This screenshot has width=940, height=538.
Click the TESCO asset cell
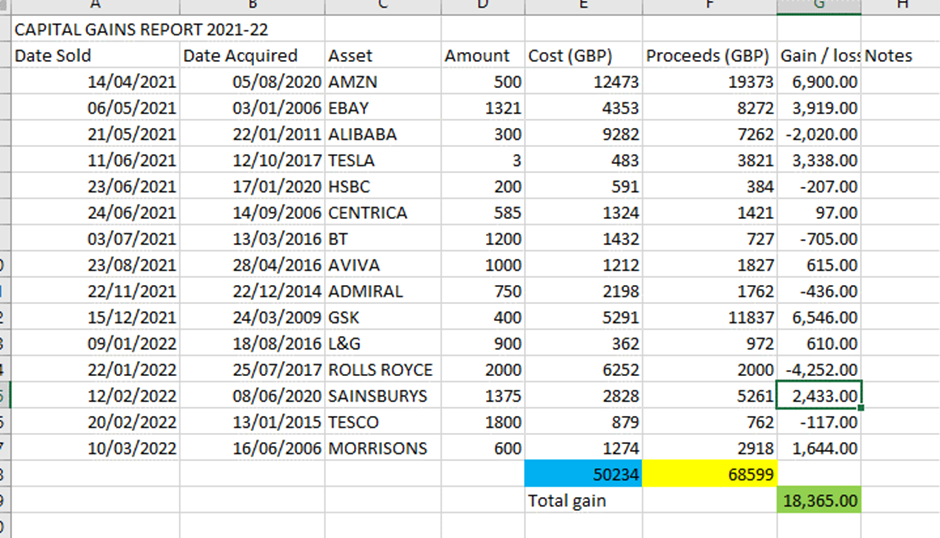[383, 422]
